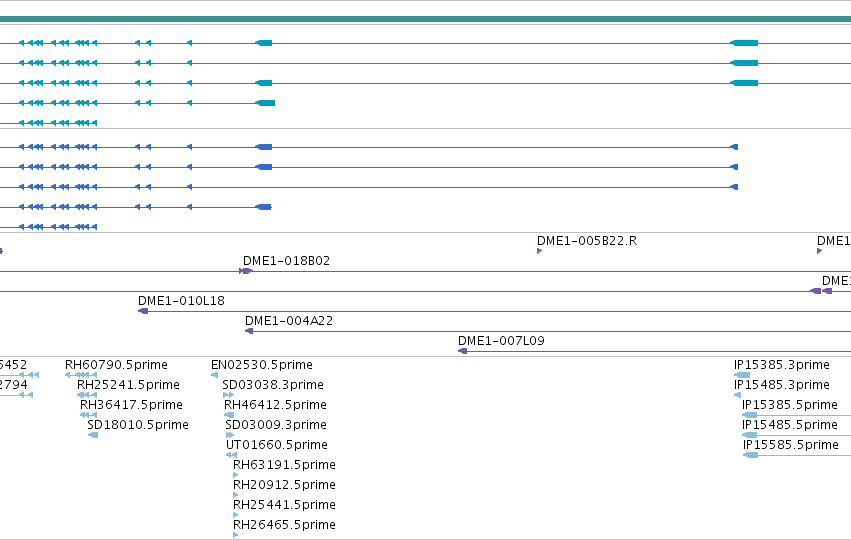Select the RH25441.5prime label
The height and width of the screenshot is (540, 851).
pos(284,505)
